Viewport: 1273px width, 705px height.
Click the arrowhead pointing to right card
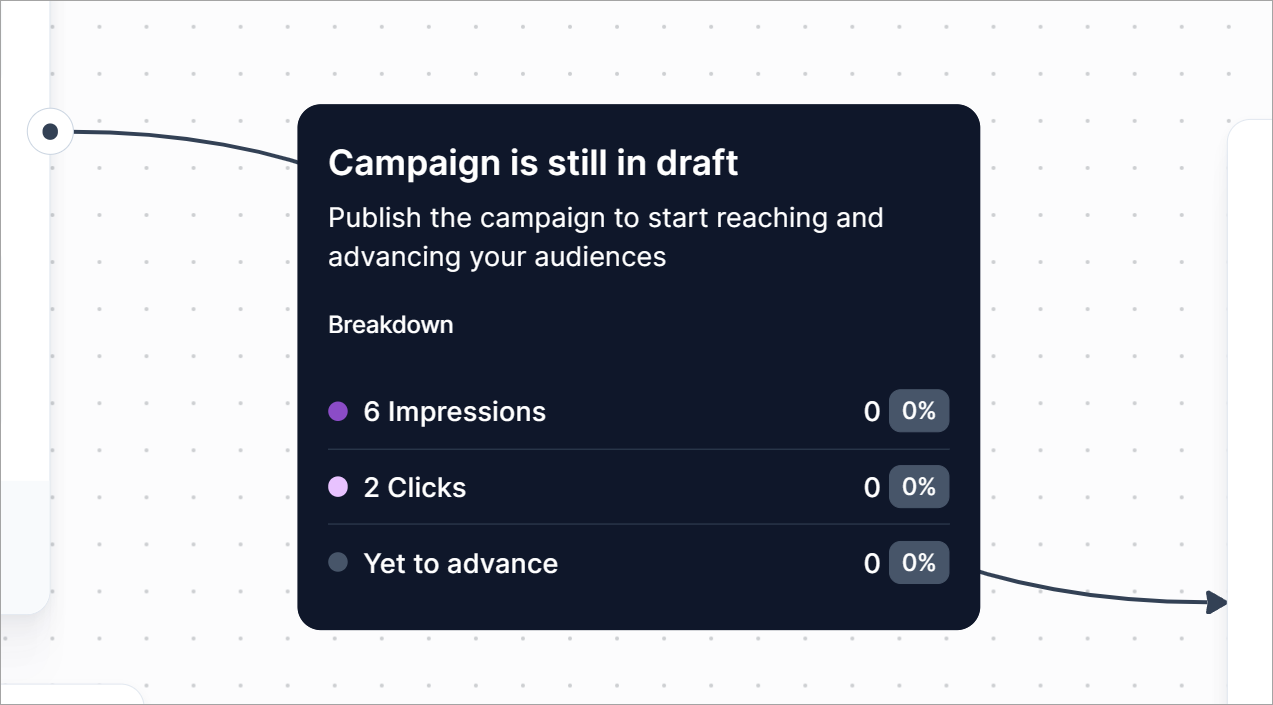(x=1216, y=602)
